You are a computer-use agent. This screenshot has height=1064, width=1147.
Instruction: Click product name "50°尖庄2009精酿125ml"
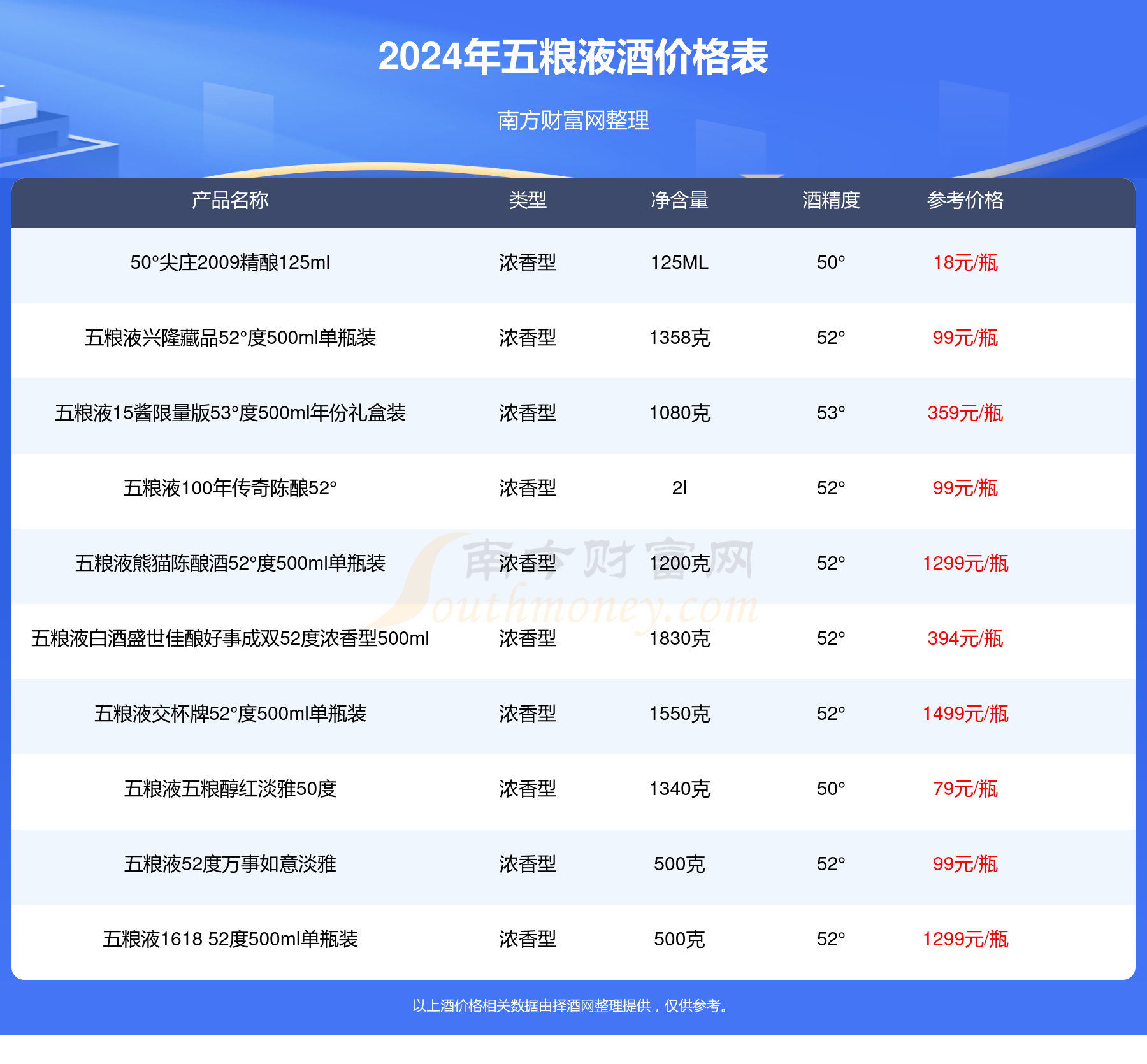[x=230, y=262]
